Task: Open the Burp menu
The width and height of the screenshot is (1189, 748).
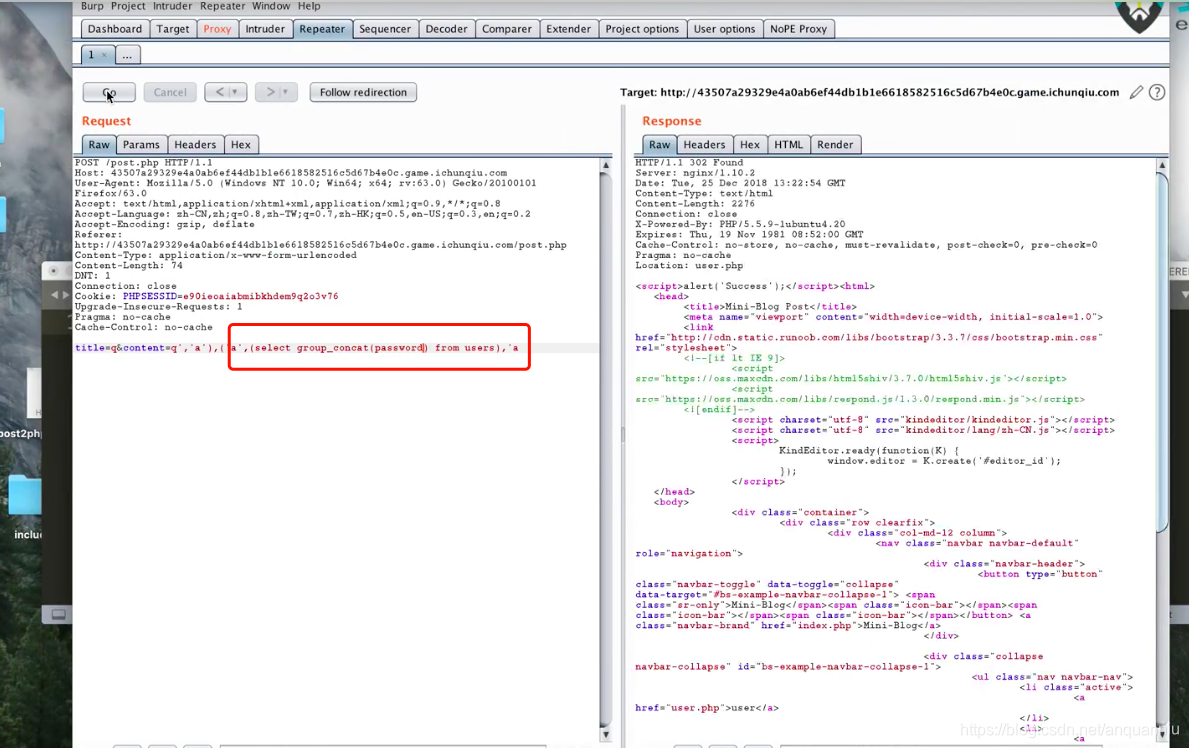Action: [92, 6]
